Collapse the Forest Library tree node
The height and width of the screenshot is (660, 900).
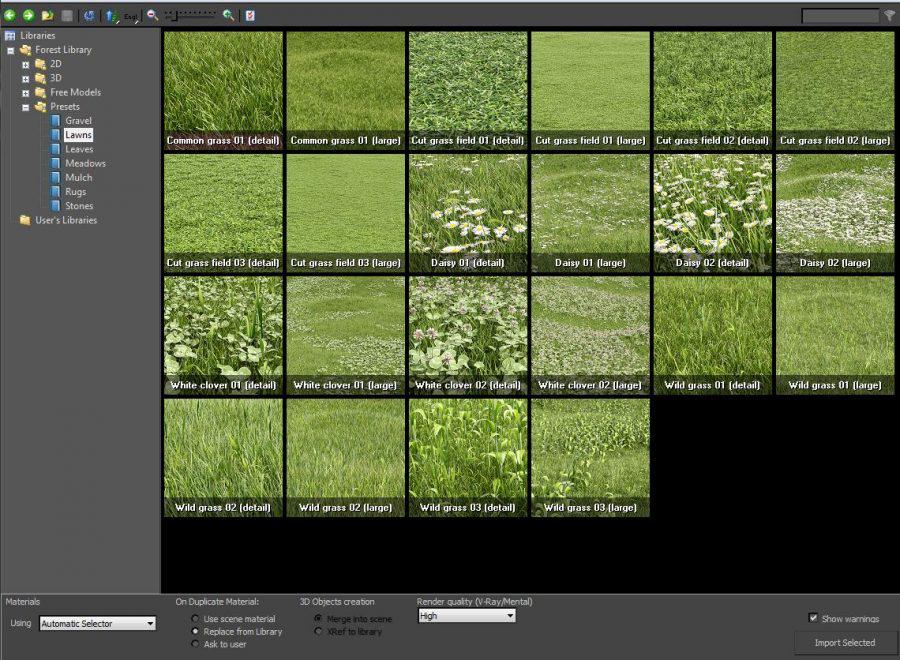click(x=10, y=51)
